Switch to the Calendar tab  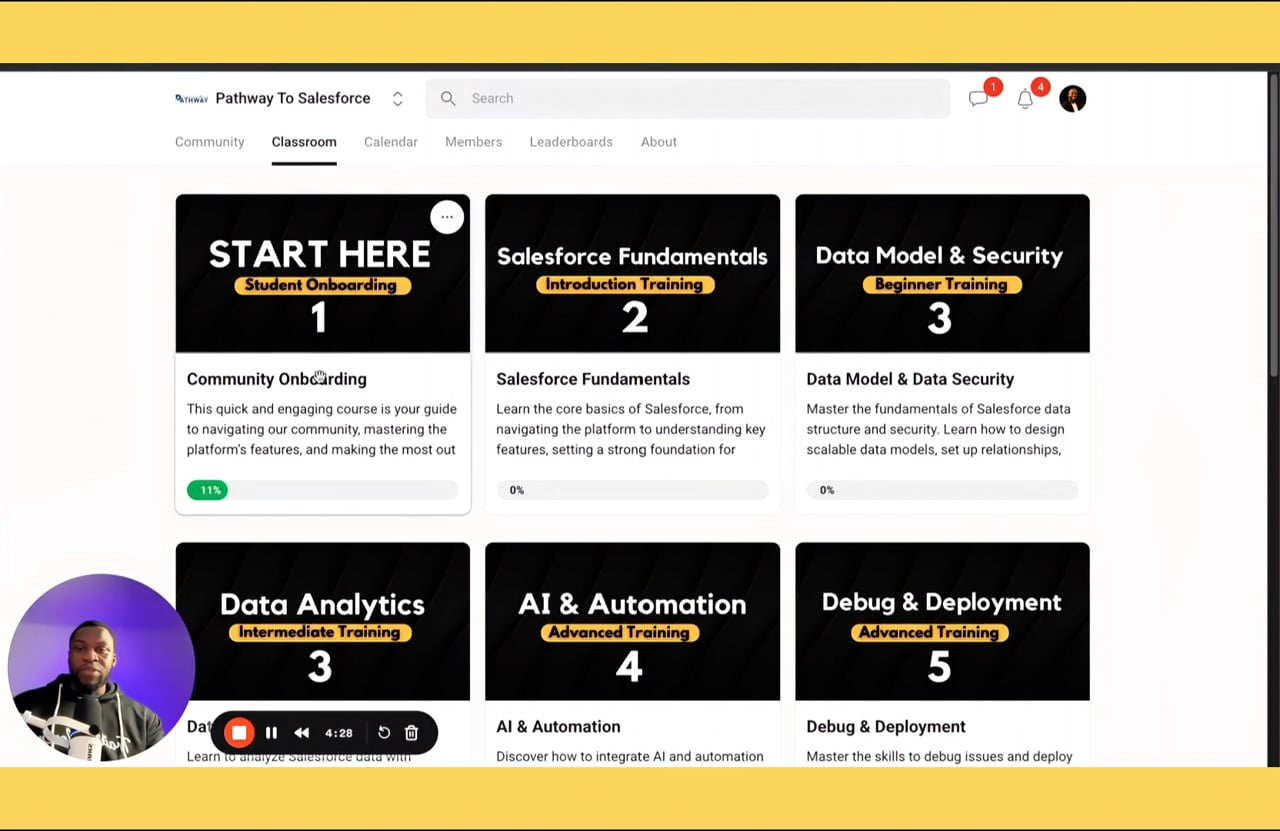point(390,142)
